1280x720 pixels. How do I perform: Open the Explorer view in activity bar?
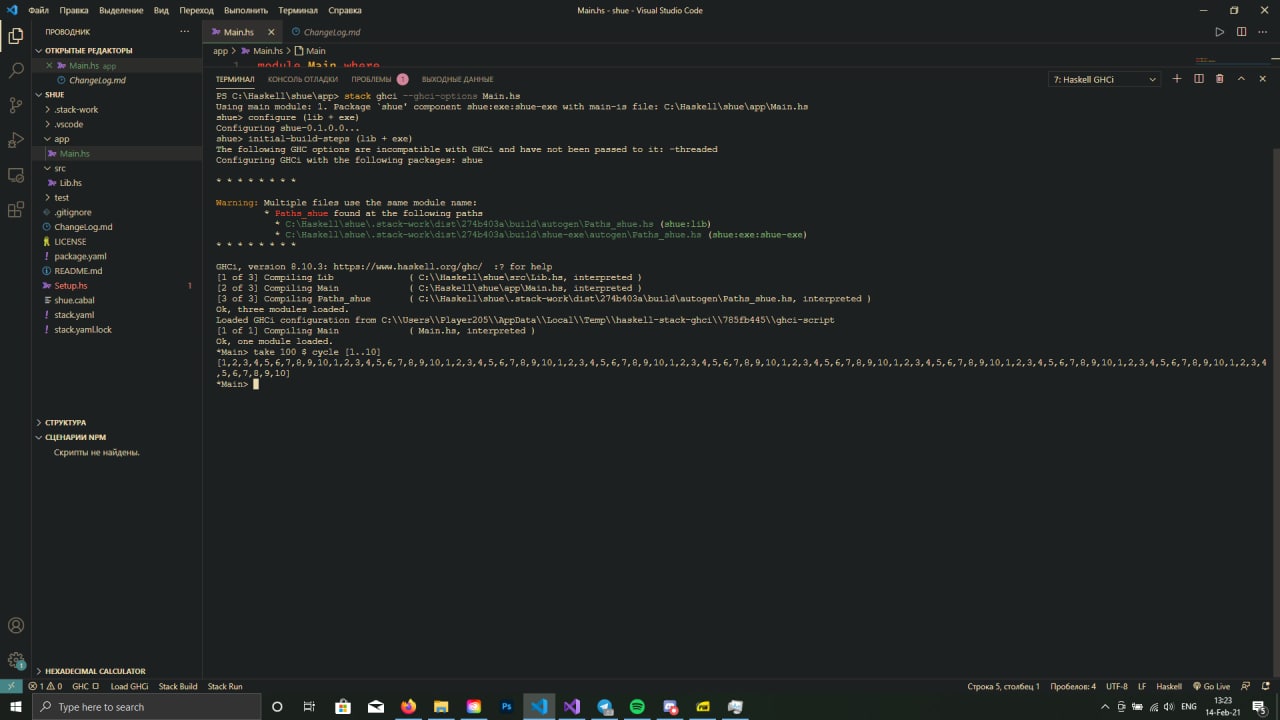point(15,37)
